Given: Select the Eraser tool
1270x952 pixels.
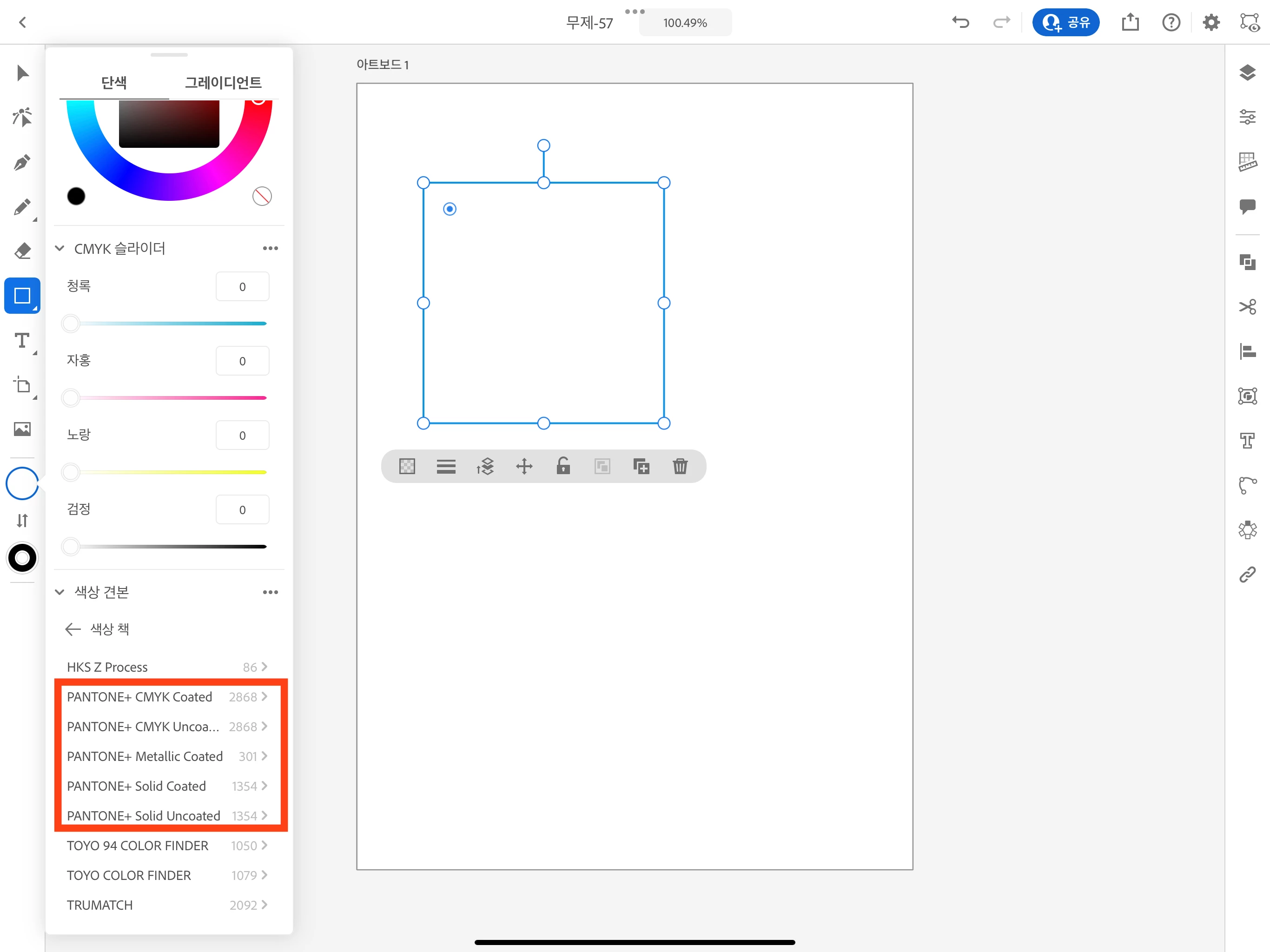Looking at the screenshot, I should [22, 251].
